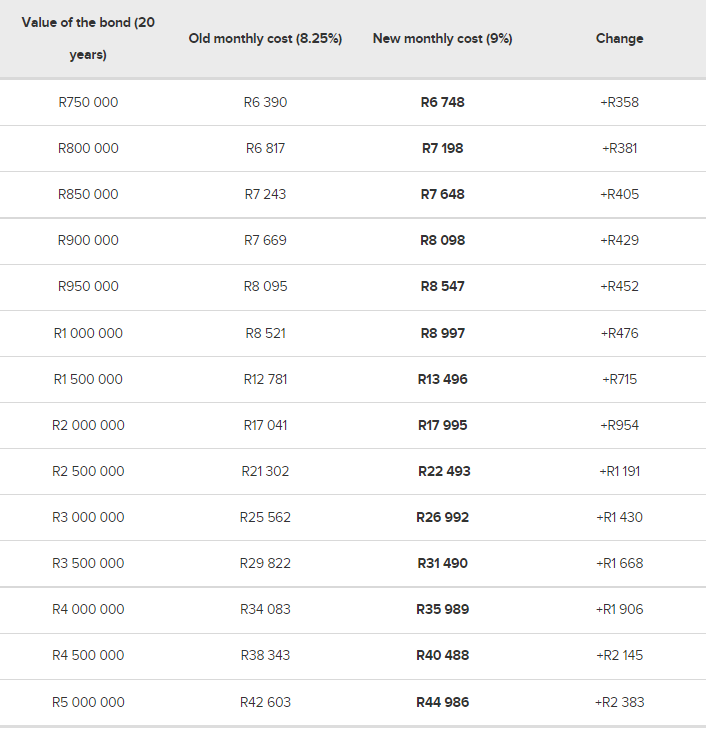Image resolution: width=706 pixels, height=729 pixels.
Task: Click the R850 000 bond row label
Action: pos(88,194)
